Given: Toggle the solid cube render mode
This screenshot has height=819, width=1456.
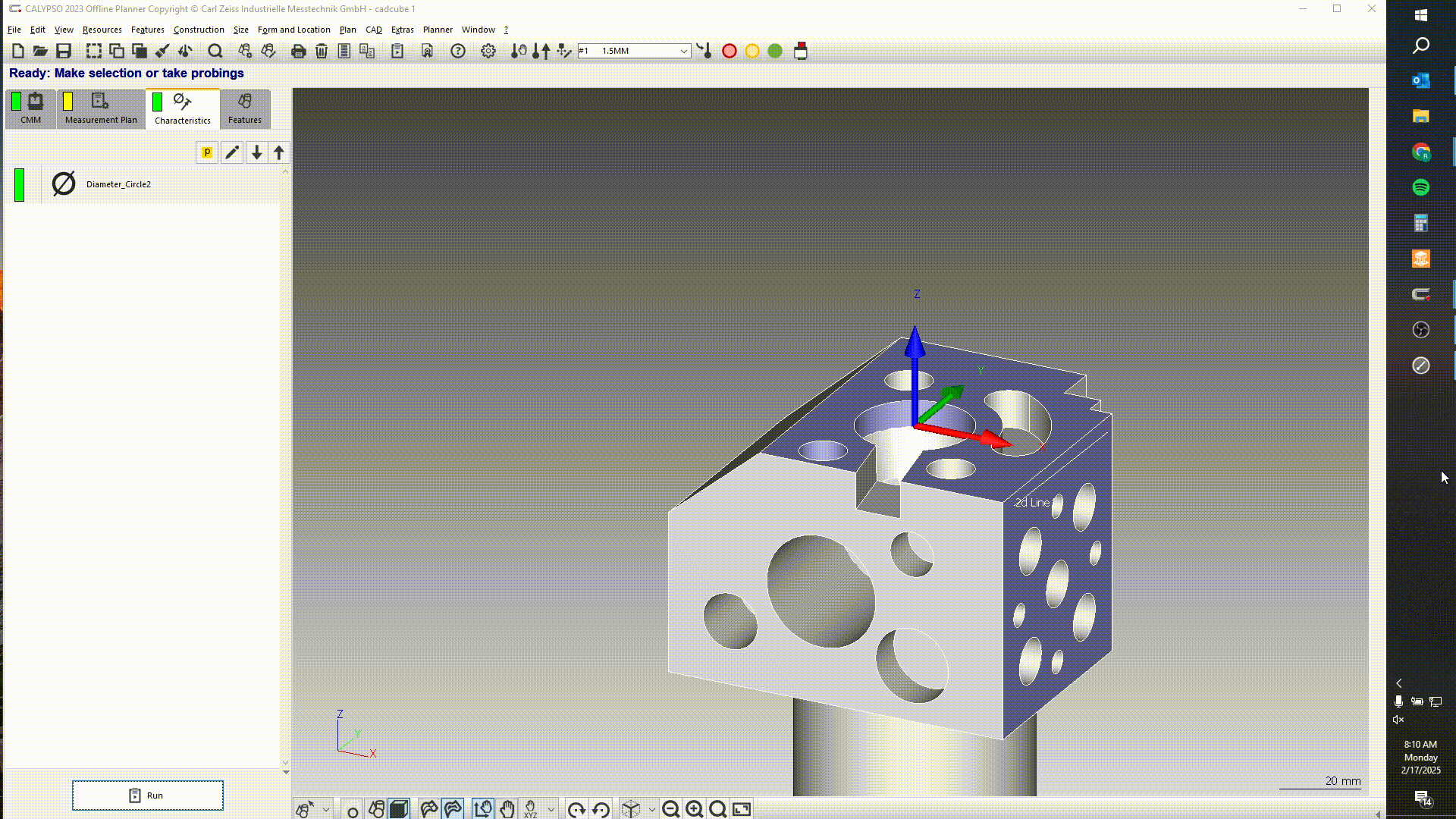Looking at the screenshot, I should 399,809.
